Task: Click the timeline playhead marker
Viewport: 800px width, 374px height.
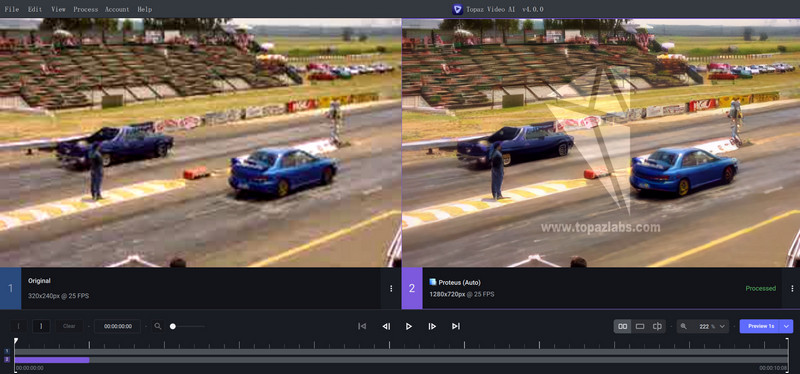Action: (15, 340)
